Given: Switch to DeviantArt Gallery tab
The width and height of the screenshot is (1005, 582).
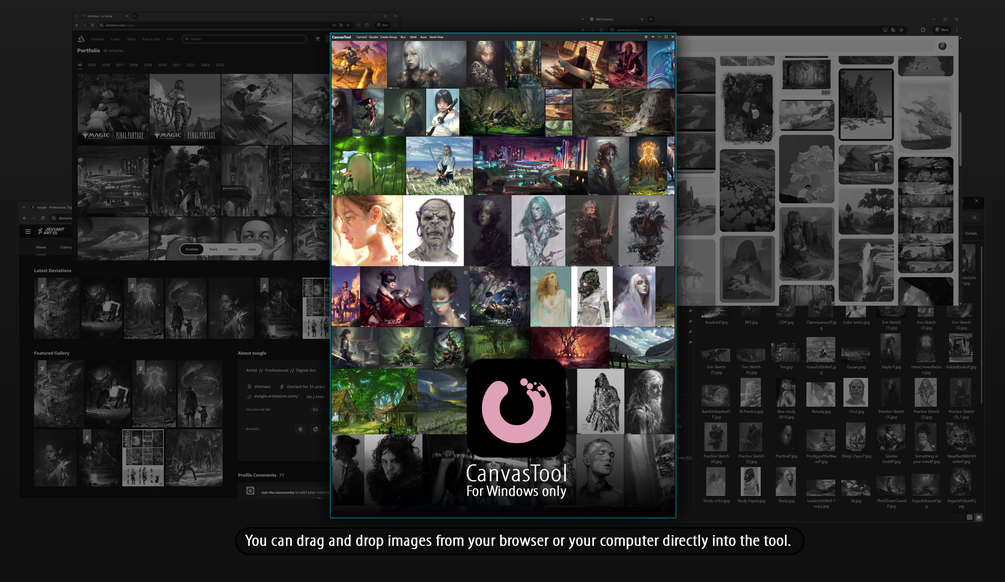Looking at the screenshot, I should pyautogui.click(x=66, y=247).
